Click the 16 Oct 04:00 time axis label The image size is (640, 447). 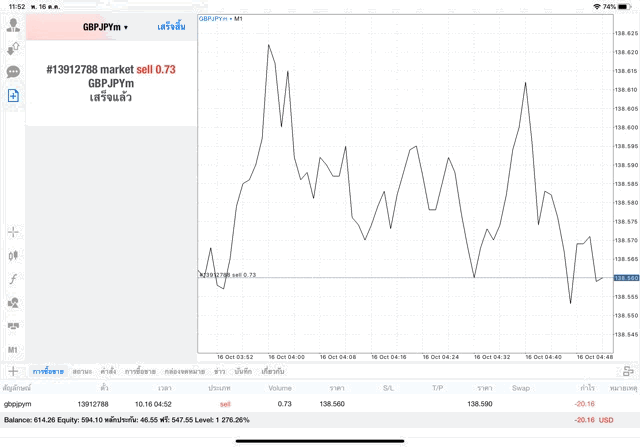point(286,357)
